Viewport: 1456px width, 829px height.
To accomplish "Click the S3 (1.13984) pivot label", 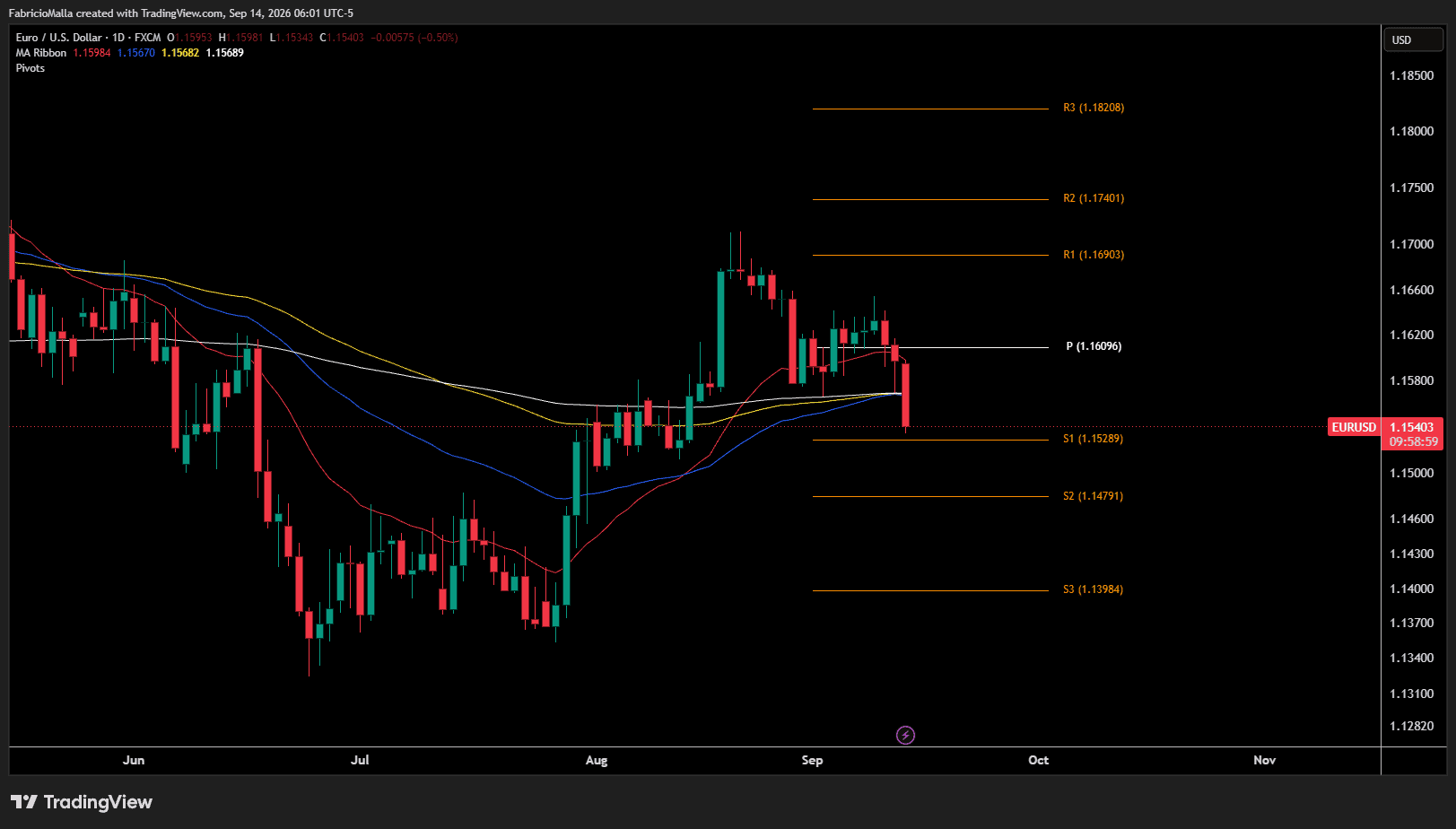I will (1093, 589).
